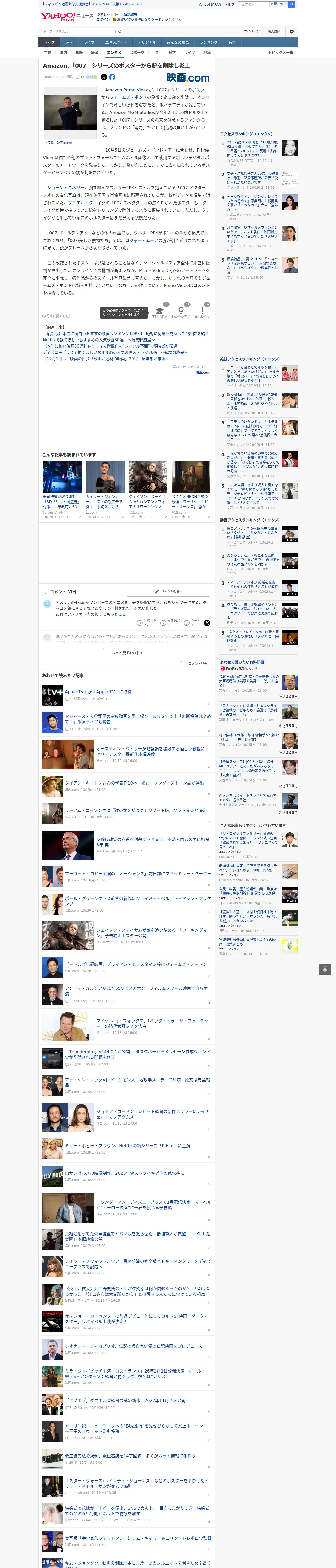
Task: Click the first commenter's avatar icon
Action: tap(47, 604)
